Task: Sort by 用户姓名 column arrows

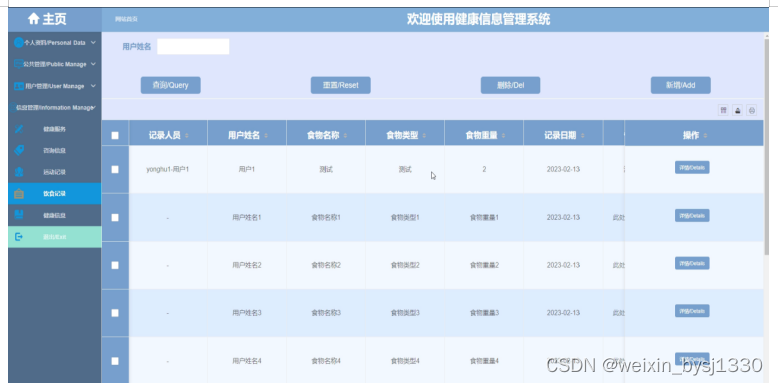Action: pyautogui.click(x=265, y=136)
